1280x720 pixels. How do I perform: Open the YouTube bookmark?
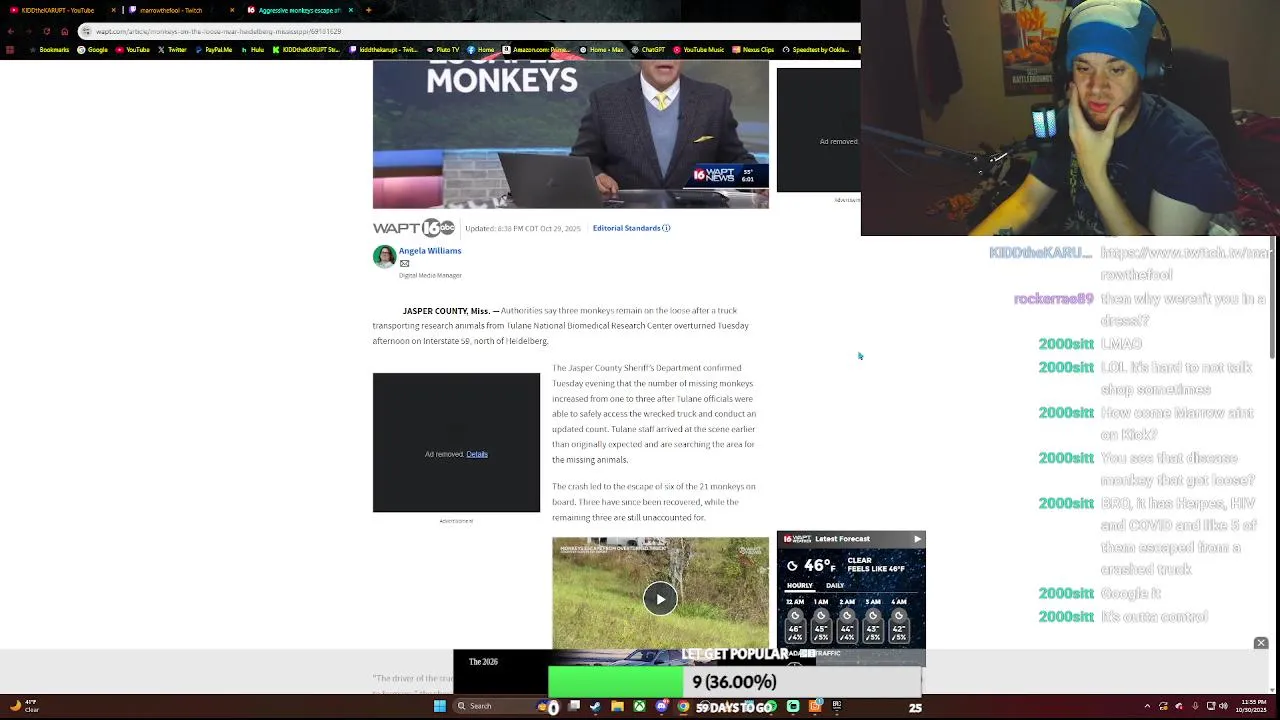tap(133, 50)
